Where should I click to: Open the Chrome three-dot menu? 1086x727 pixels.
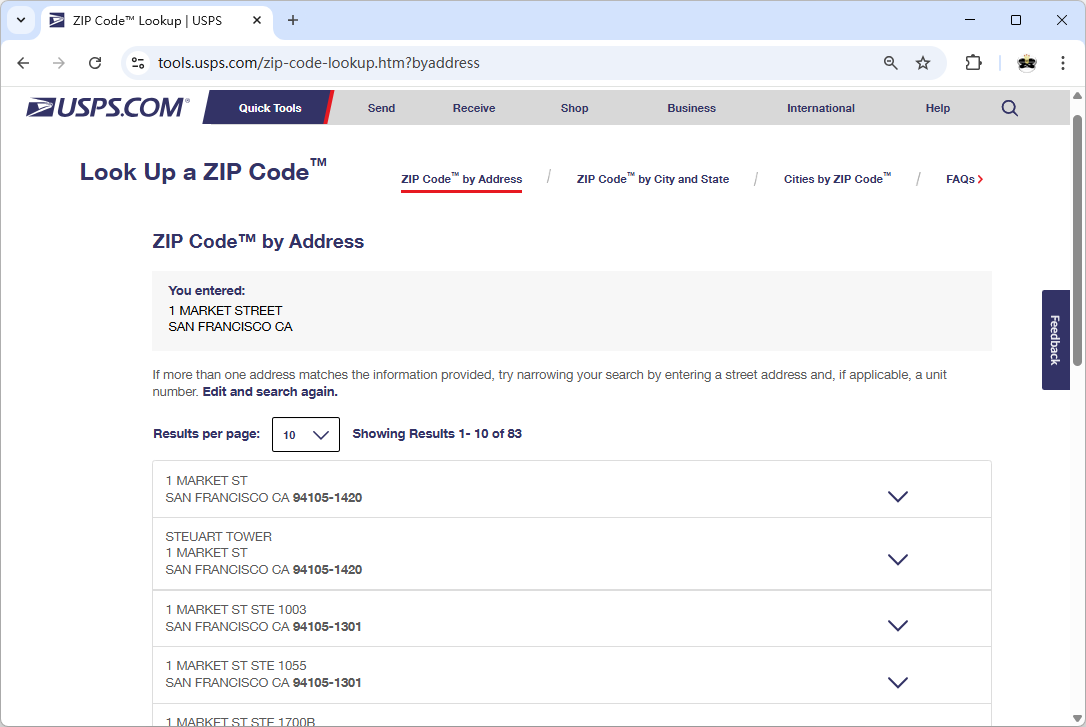[1062, 63]
